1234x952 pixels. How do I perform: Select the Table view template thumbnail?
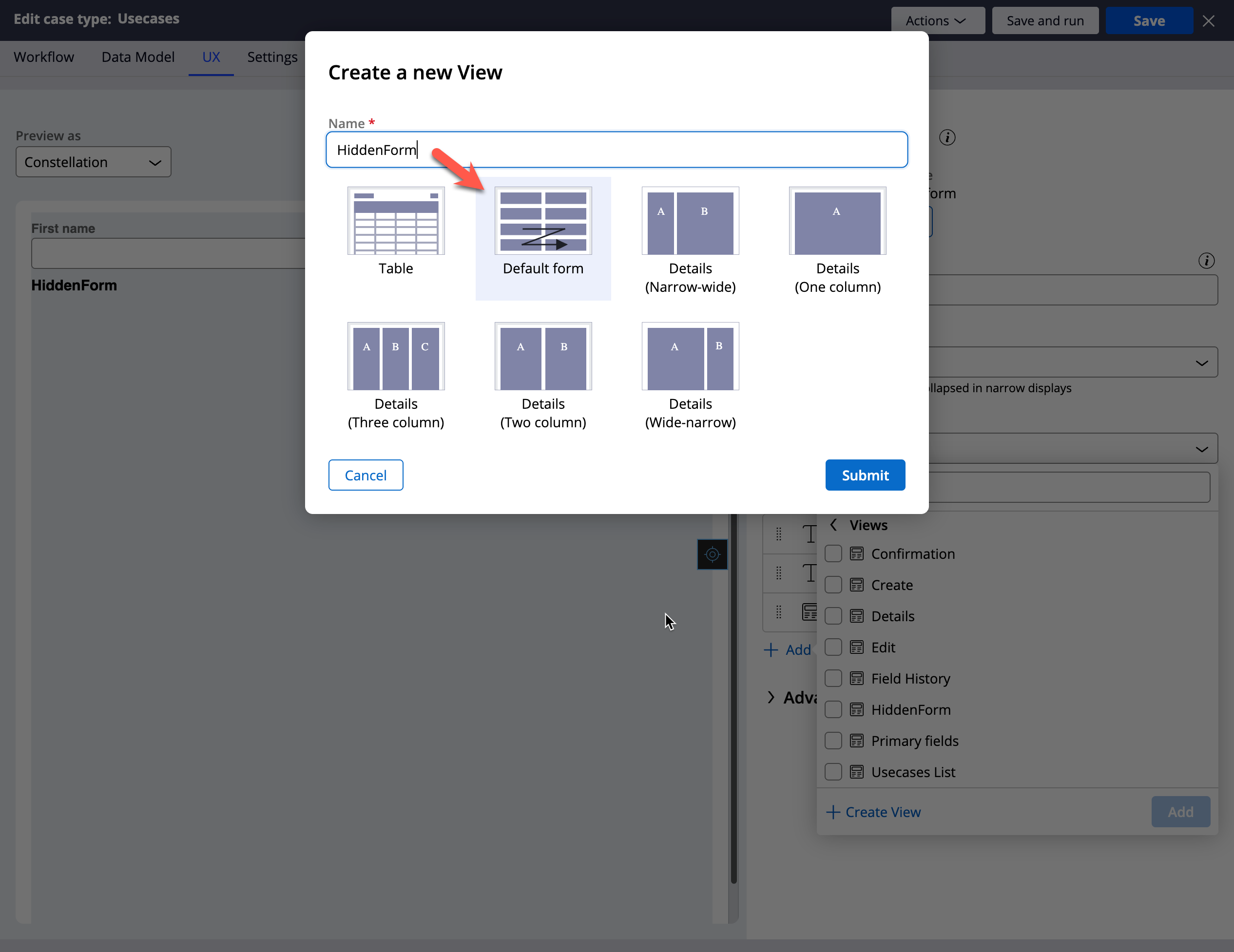tap(396, 221)
